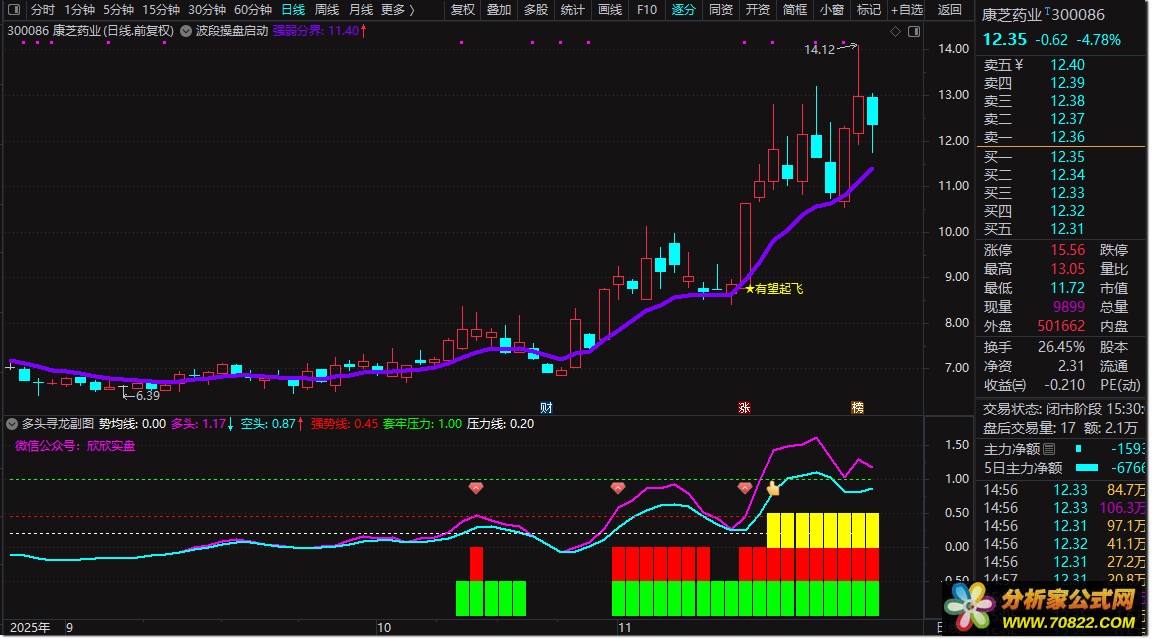
Task: Click the 交易状态 status line
Action: coord(1062,408)
